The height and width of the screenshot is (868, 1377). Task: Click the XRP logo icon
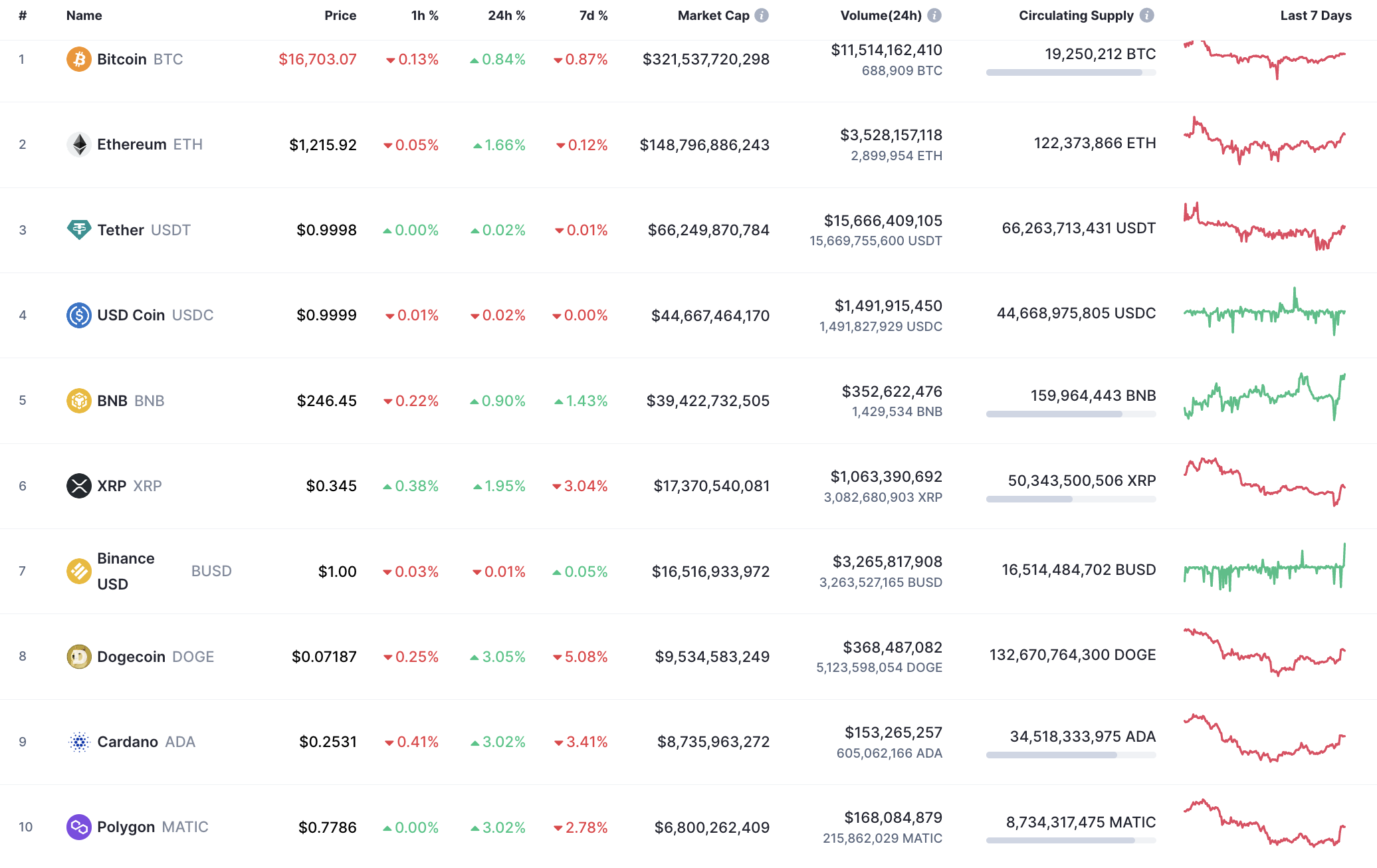pos(79,486)
